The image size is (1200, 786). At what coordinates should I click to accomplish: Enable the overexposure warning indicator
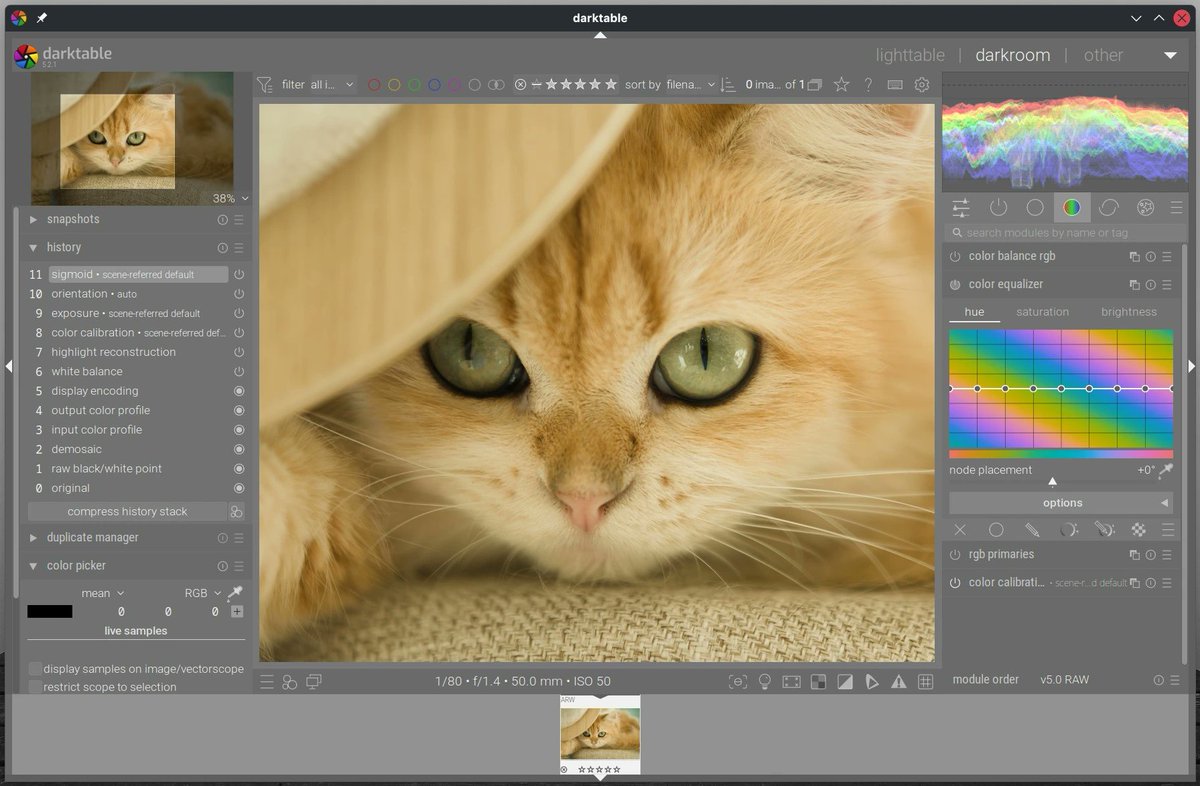845,681
